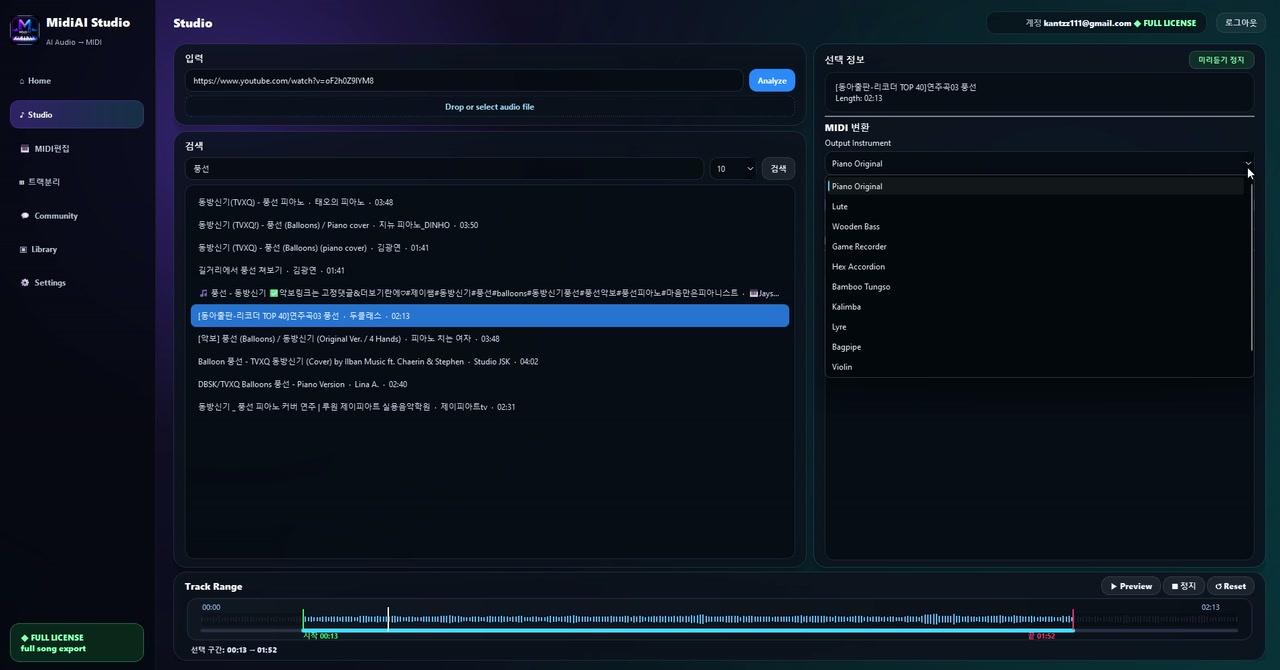Select Studio in the sidebar
The height and width of the screenshot is (670, 1280).
point(77,115)
